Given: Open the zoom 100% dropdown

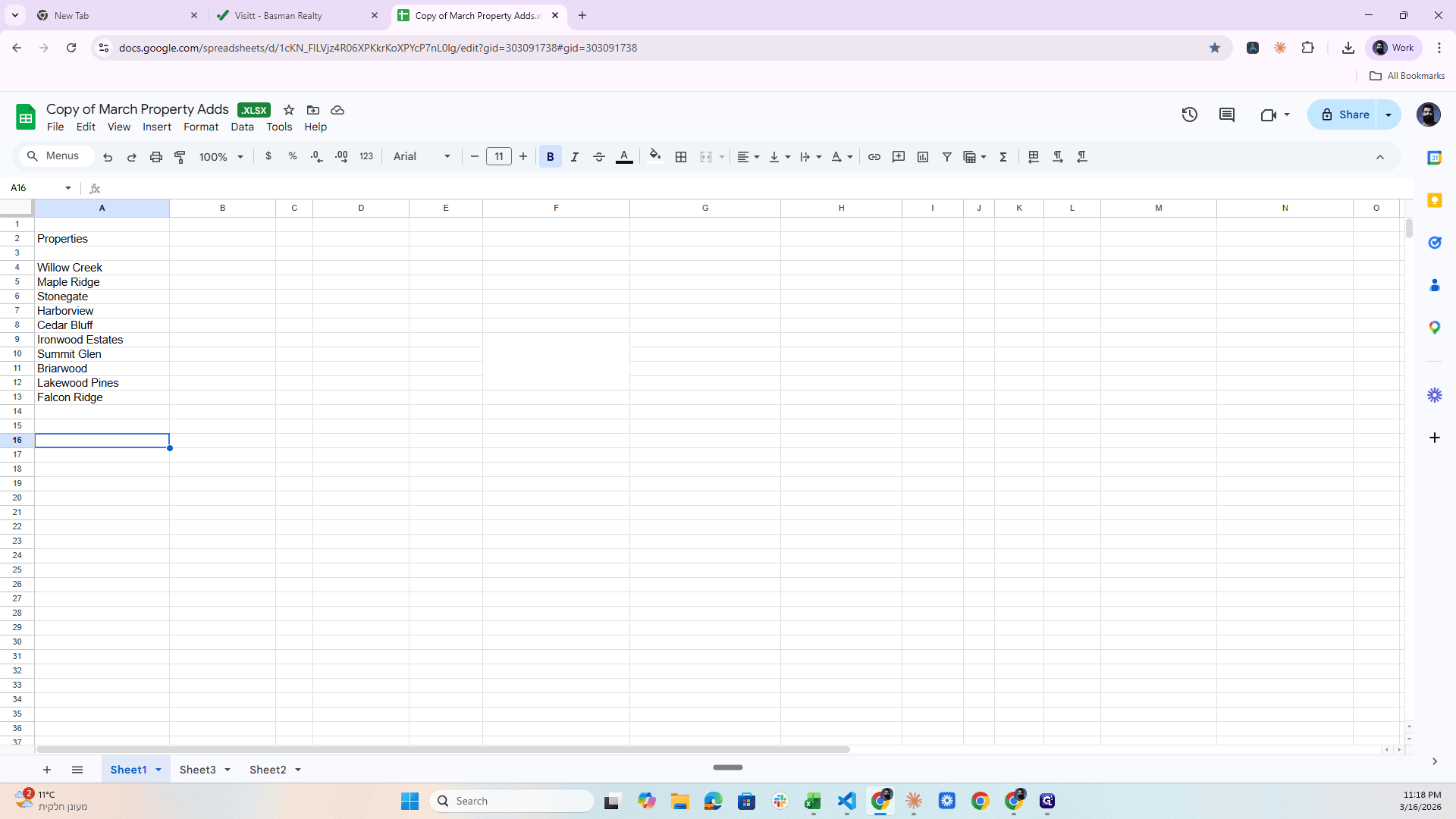Looking at the screenshot, I should tap(221, 157).
